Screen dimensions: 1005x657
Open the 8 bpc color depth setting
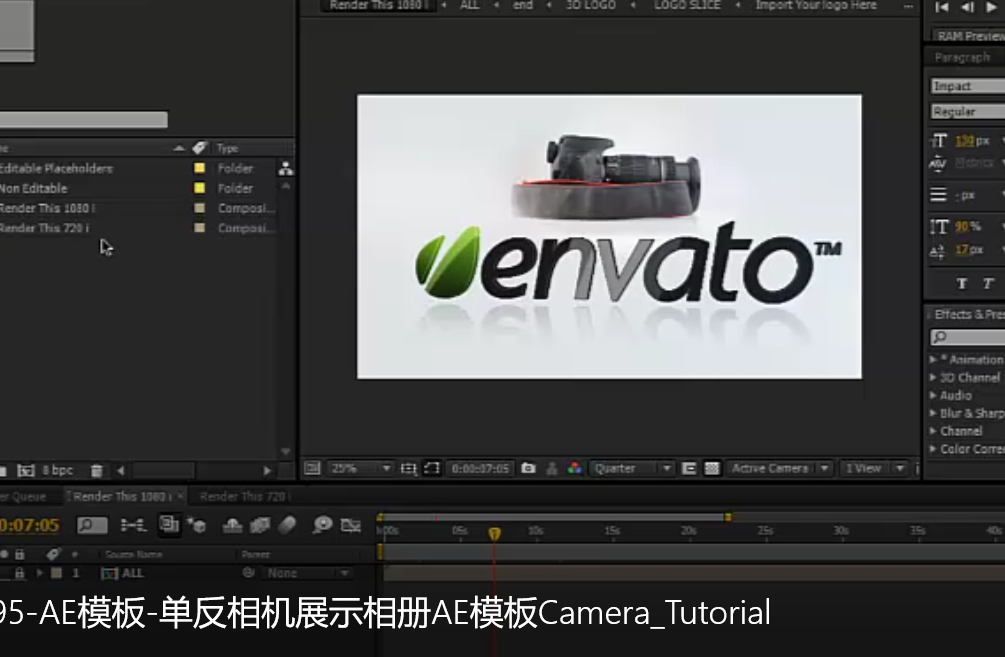pyautogui.click(x=57, y=470)
